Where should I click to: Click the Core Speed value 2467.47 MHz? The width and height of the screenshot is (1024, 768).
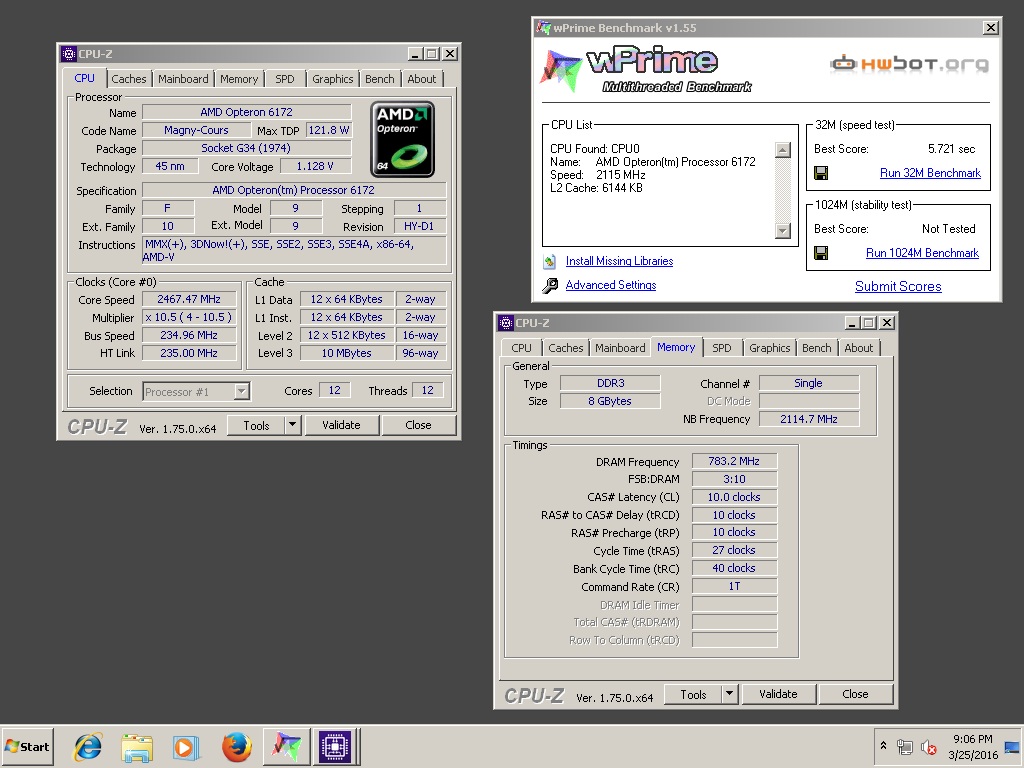point(189,299)
